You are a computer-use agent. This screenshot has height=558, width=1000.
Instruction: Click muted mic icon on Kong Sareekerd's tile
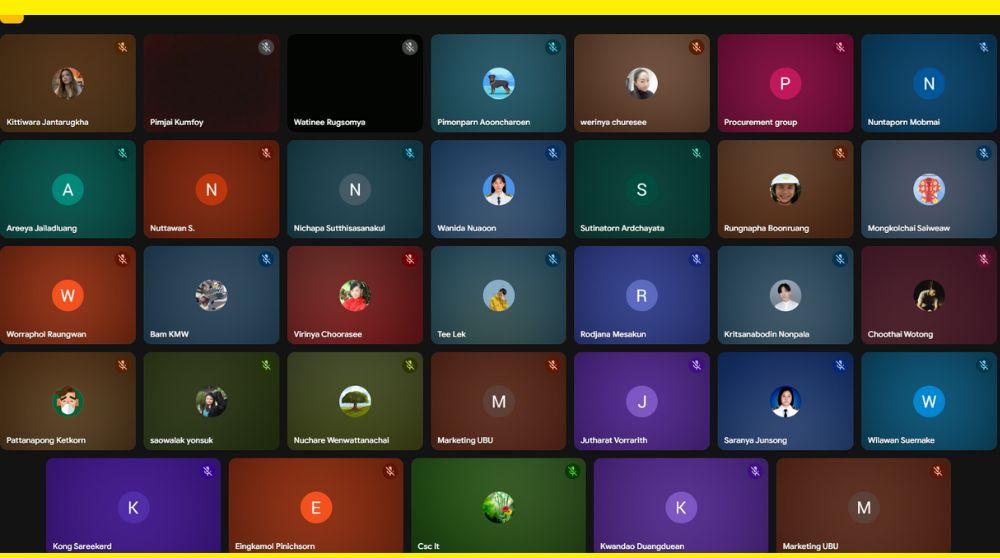207,472
